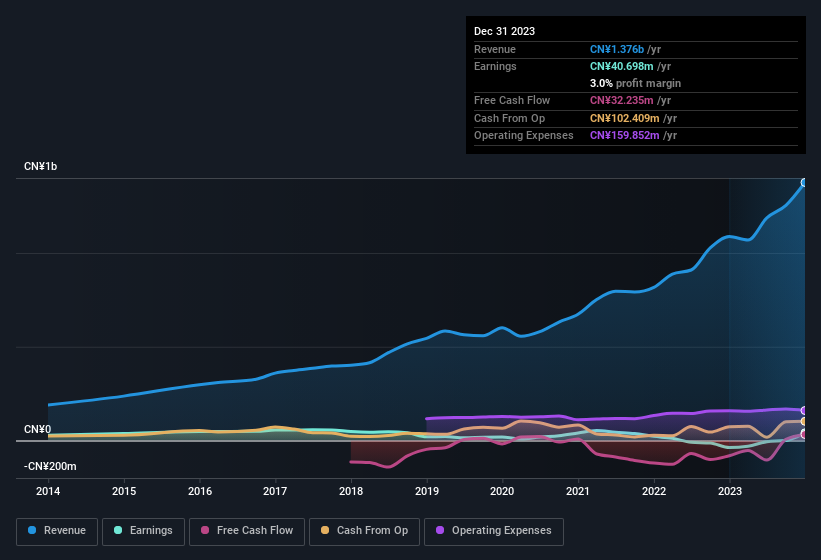The image size is (821, 560).
Task: Click the 2021 x-axis label
Action: click(x=578, y=491)
